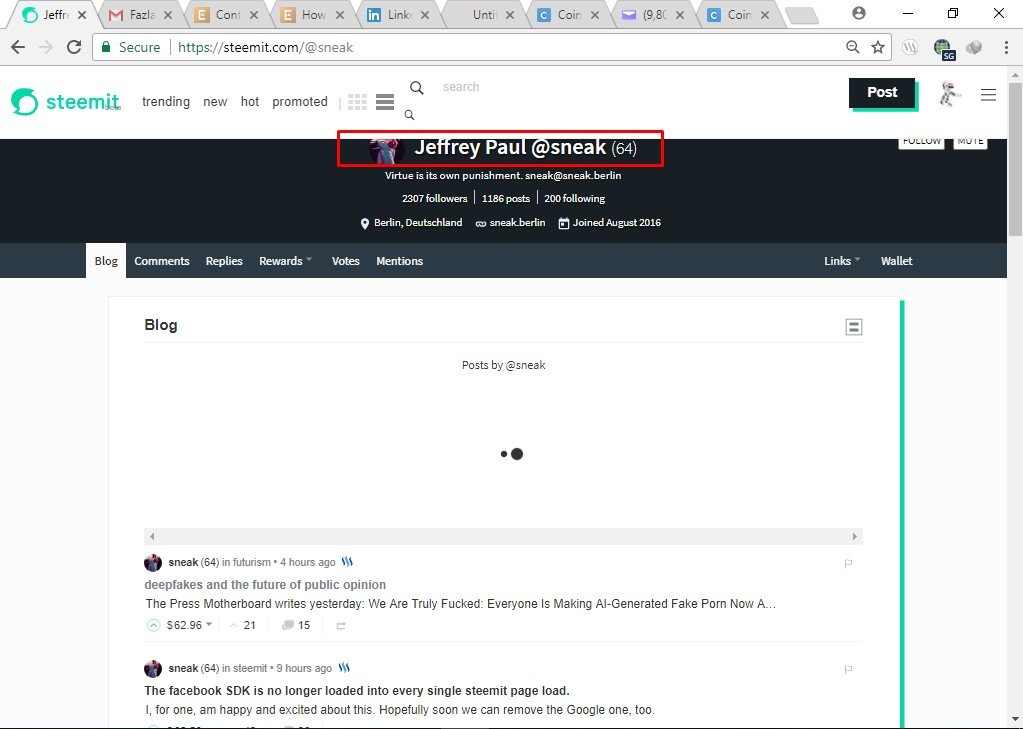Click sneak avatar on deepfakes post
Viewport: 1023px width, 729px height.
(153, 563)
